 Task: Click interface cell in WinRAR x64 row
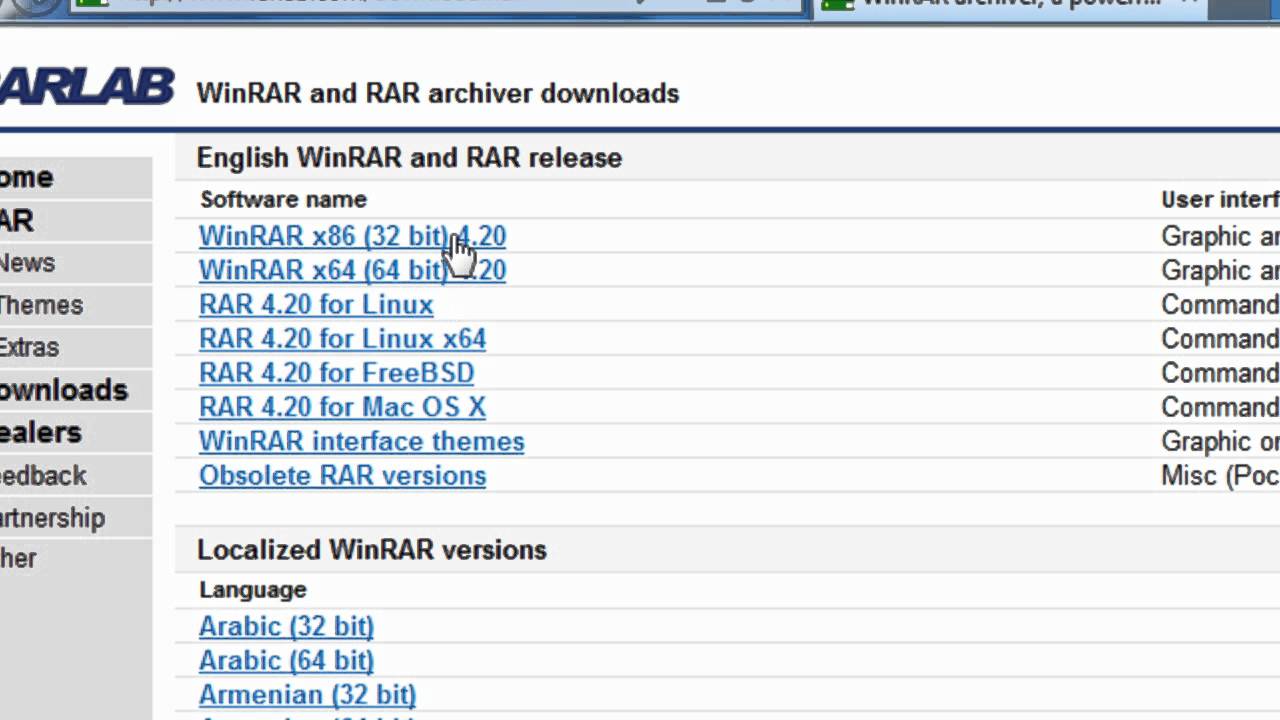(1220, 270)
